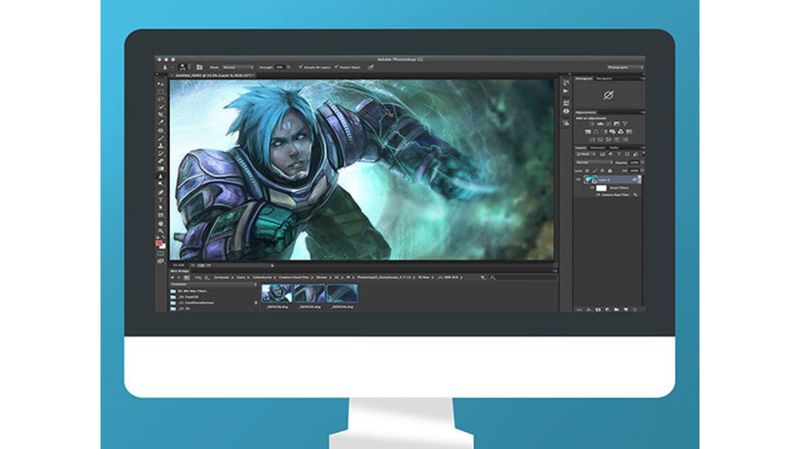
Task: Select the Adjustments panel tab
Action: point(585,112)
